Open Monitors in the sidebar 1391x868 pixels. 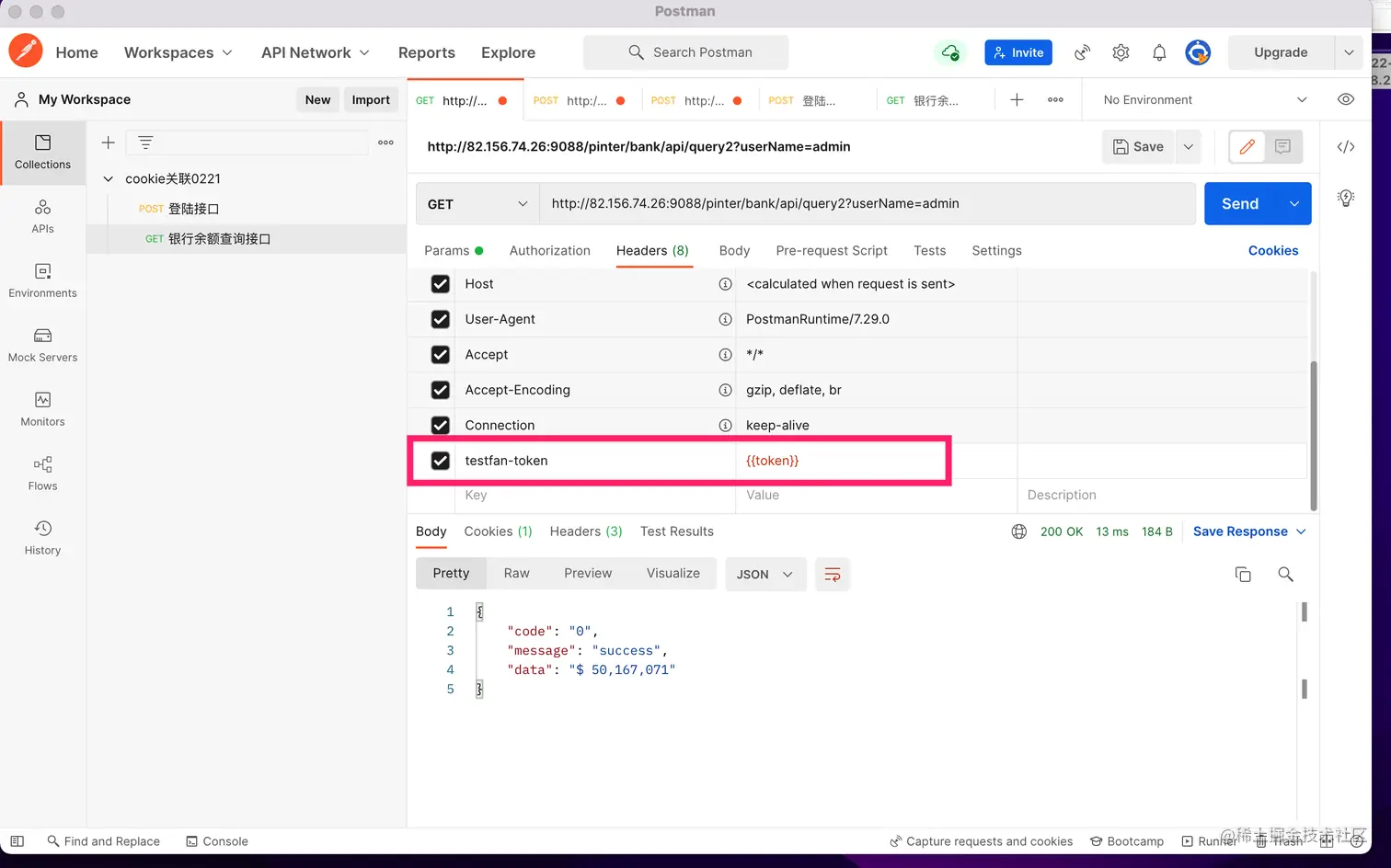click(x=43, y=409)
